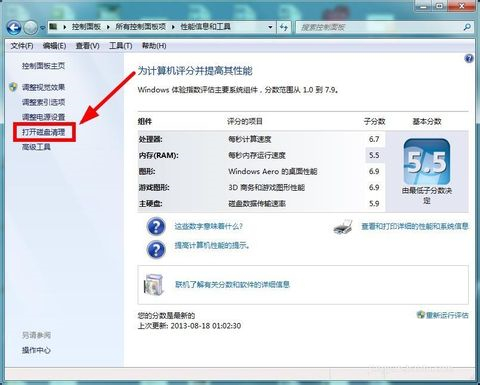Click the magnifier search icon
This screenshot has height=385, width=480.
[467, 27]
